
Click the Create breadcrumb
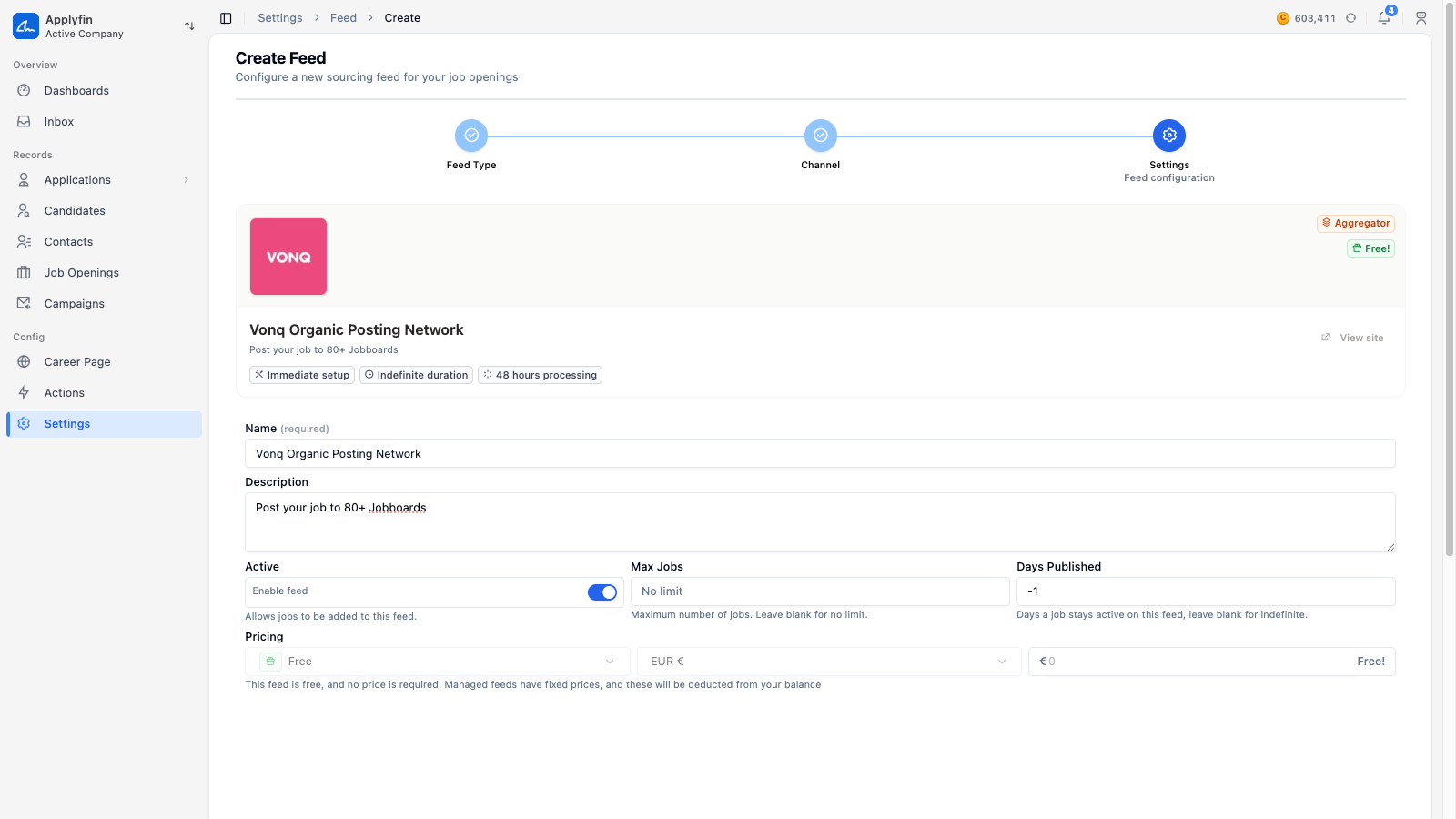[x=402, y=18]
